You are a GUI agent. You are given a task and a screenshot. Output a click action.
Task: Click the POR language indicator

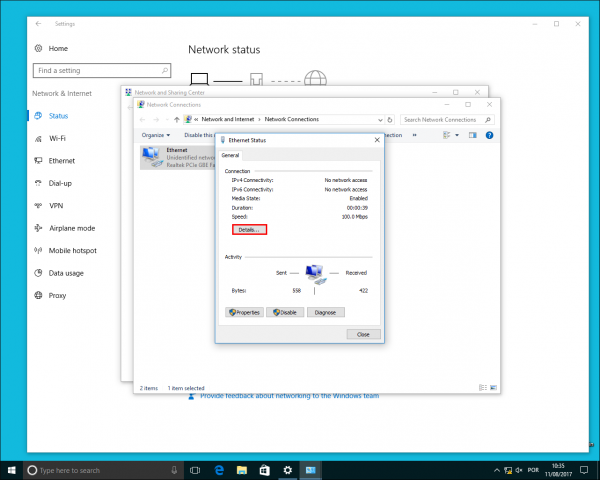point(533,470)
